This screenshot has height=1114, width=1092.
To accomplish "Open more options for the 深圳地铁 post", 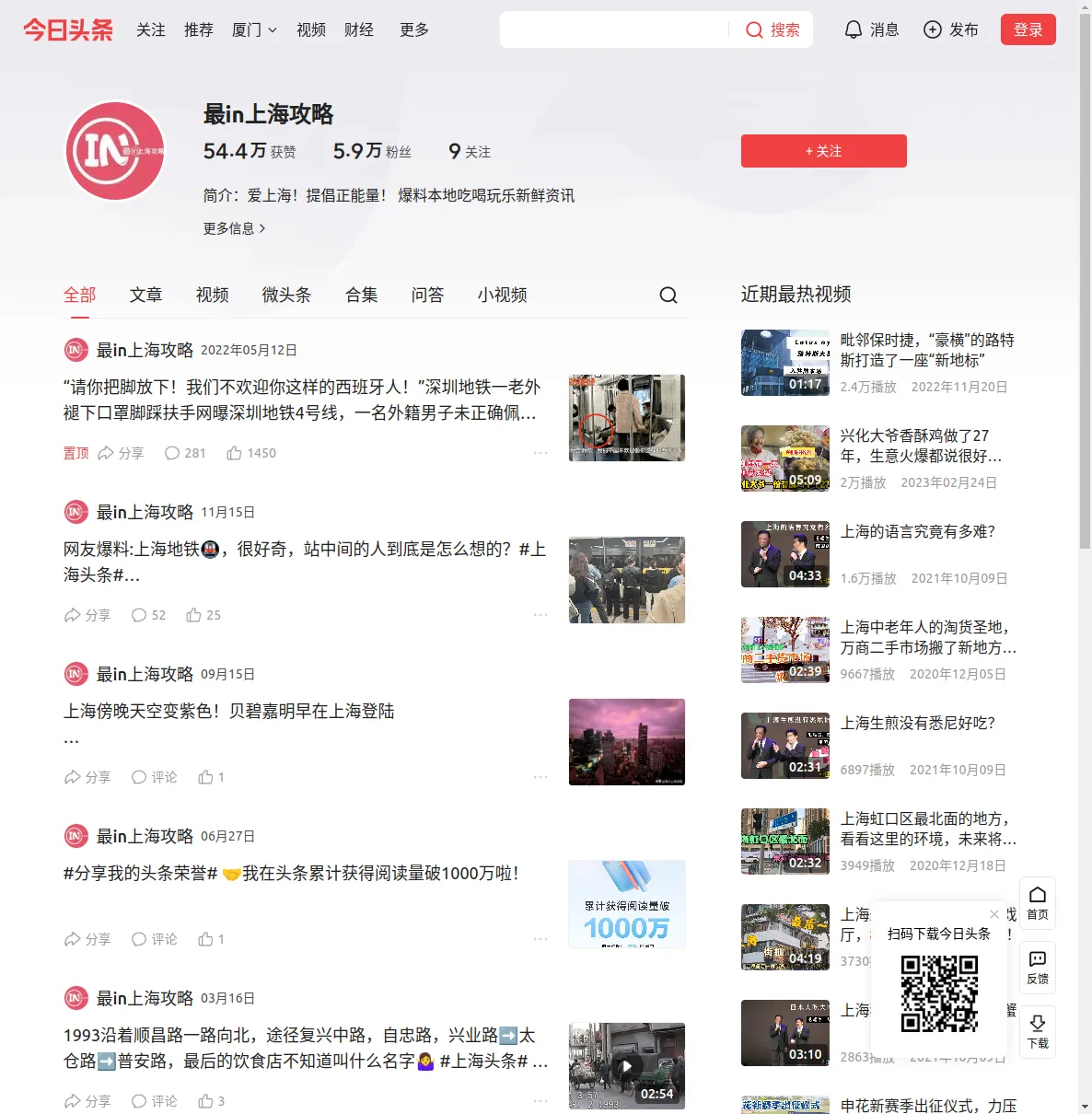I will [x=540, y=453].
